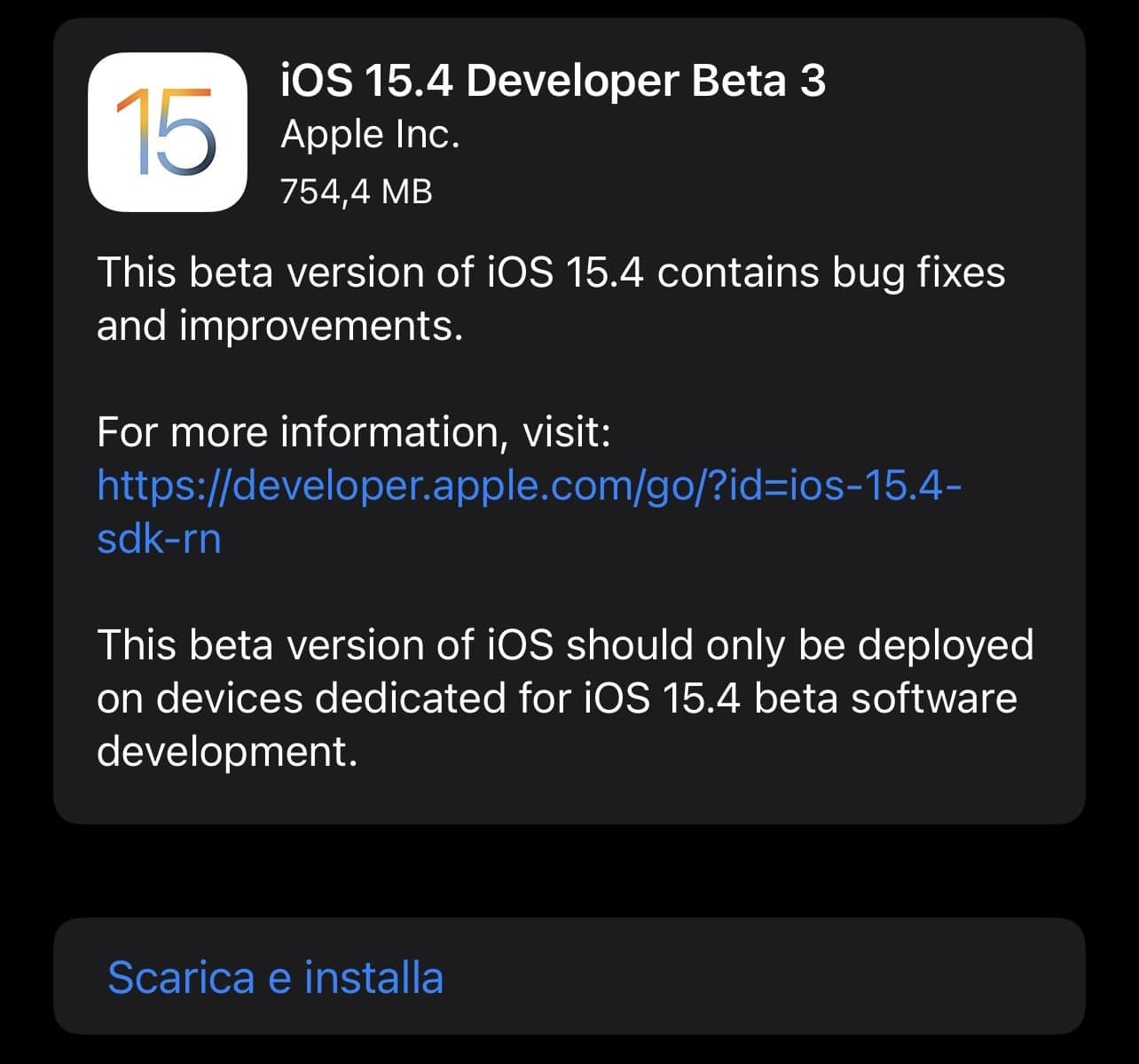
Task: Click the number 15 inside the icon
Action: tap(167, 132)
